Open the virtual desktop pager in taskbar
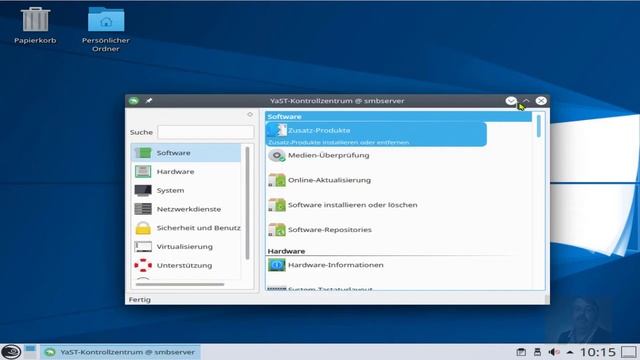Screen dimensions: 640x360 [30, 352]
